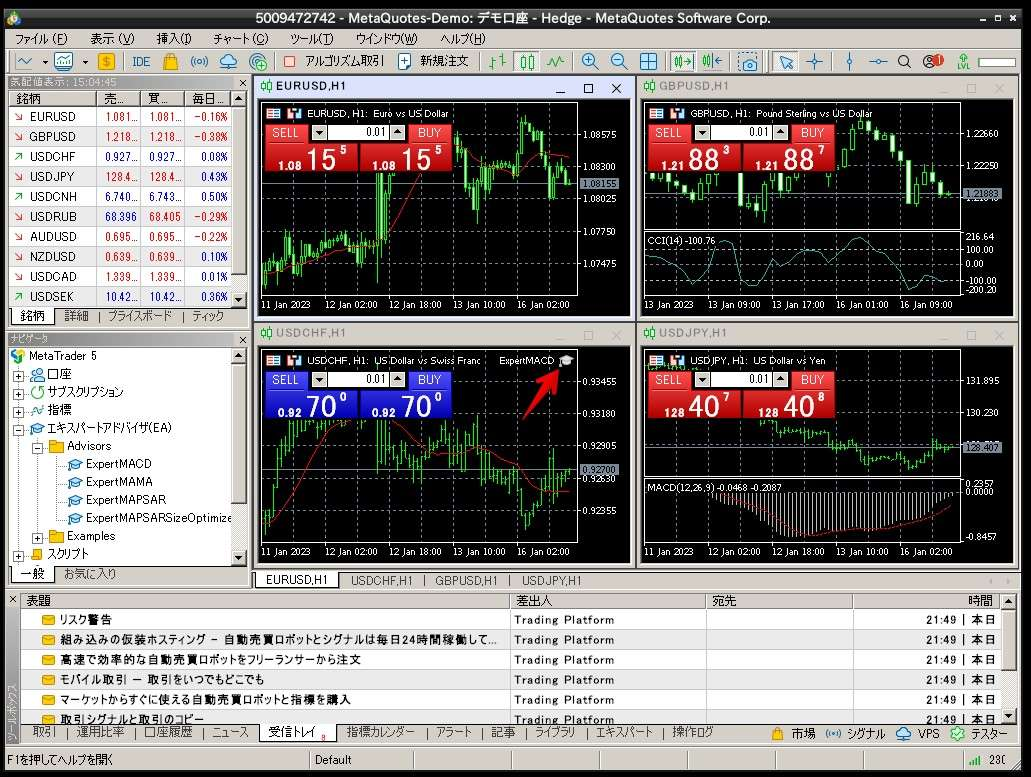The image size is (1031, 777).
Task: Open ファイル(F) menu
Action: pos(41,39)
